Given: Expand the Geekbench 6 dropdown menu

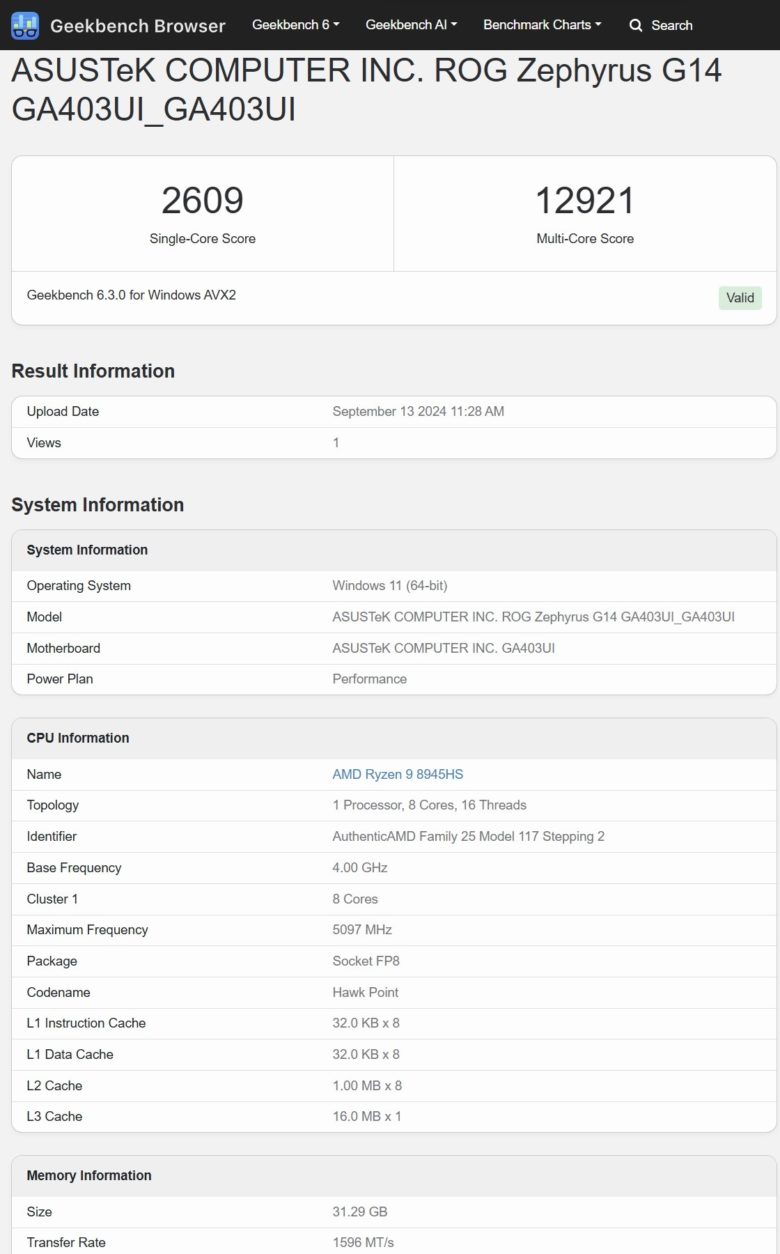Looking at the screenshot, I should click(296, 25).
